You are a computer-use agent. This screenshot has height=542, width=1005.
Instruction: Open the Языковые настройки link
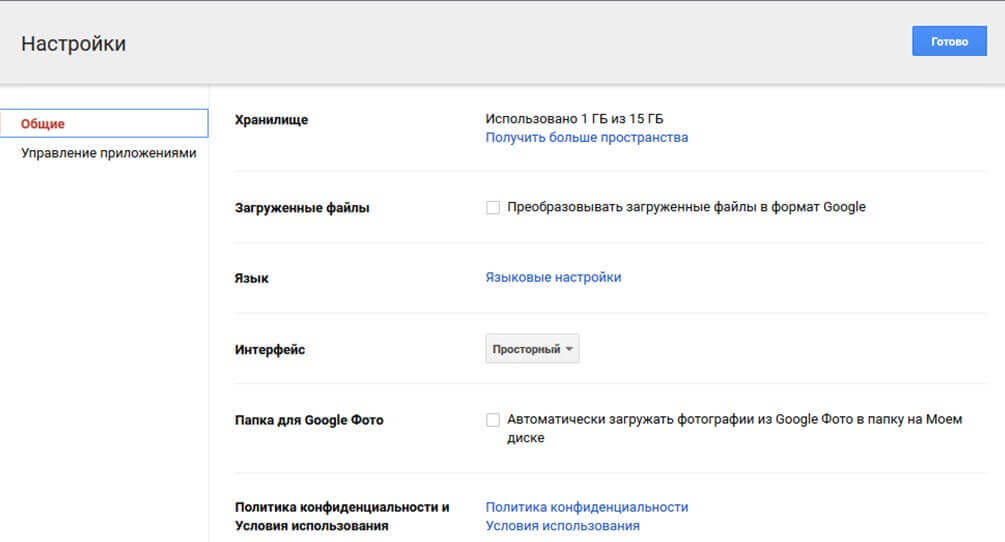[x=553, y=278]
